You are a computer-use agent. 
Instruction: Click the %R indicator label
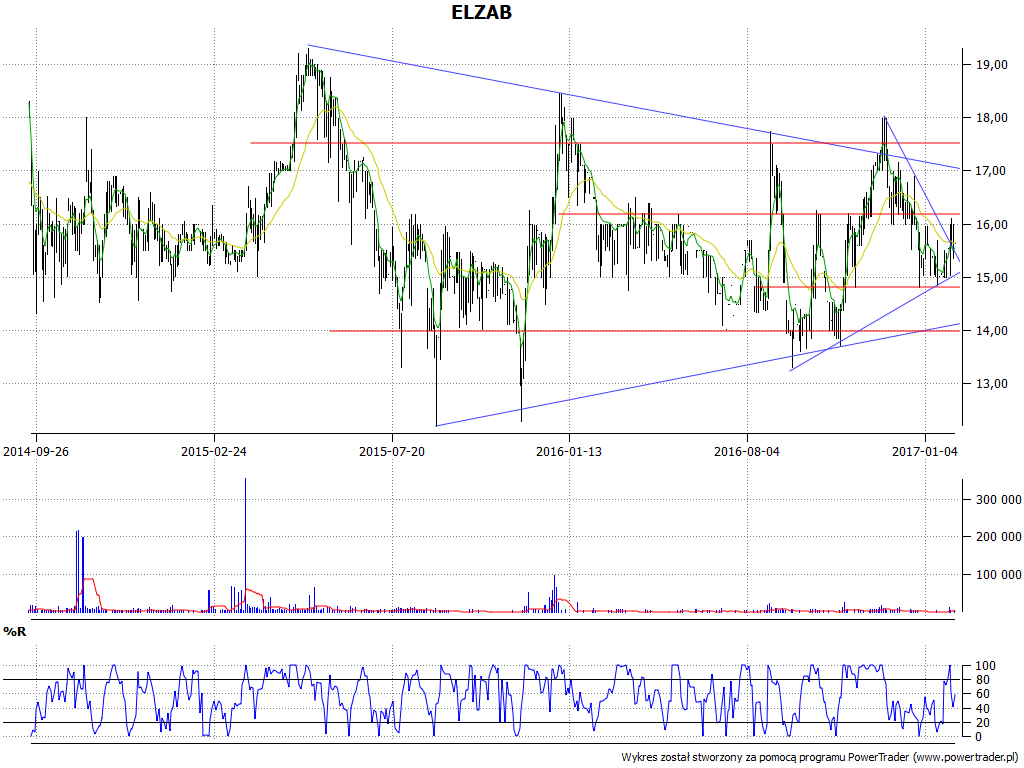[14, 632]
